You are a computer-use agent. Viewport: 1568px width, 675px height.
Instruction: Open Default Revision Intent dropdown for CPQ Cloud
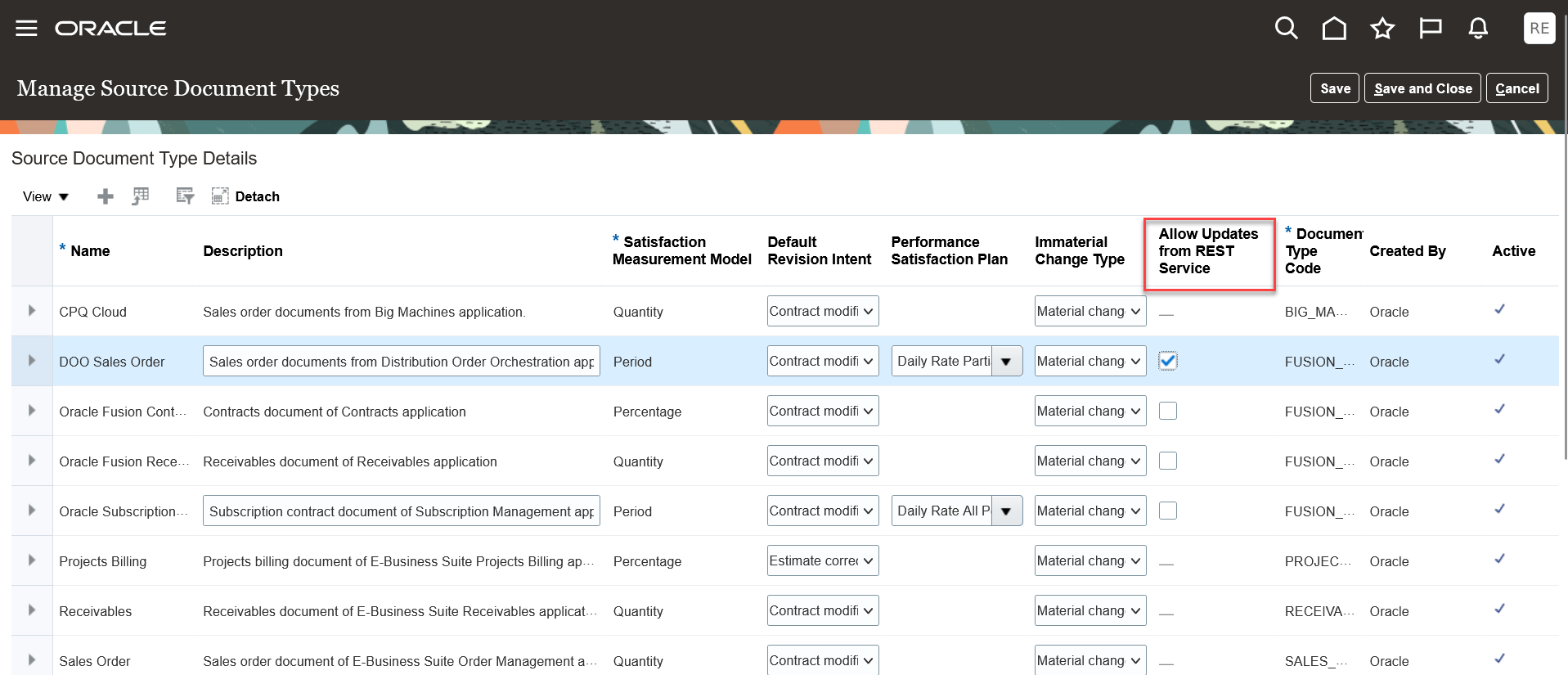823,311
